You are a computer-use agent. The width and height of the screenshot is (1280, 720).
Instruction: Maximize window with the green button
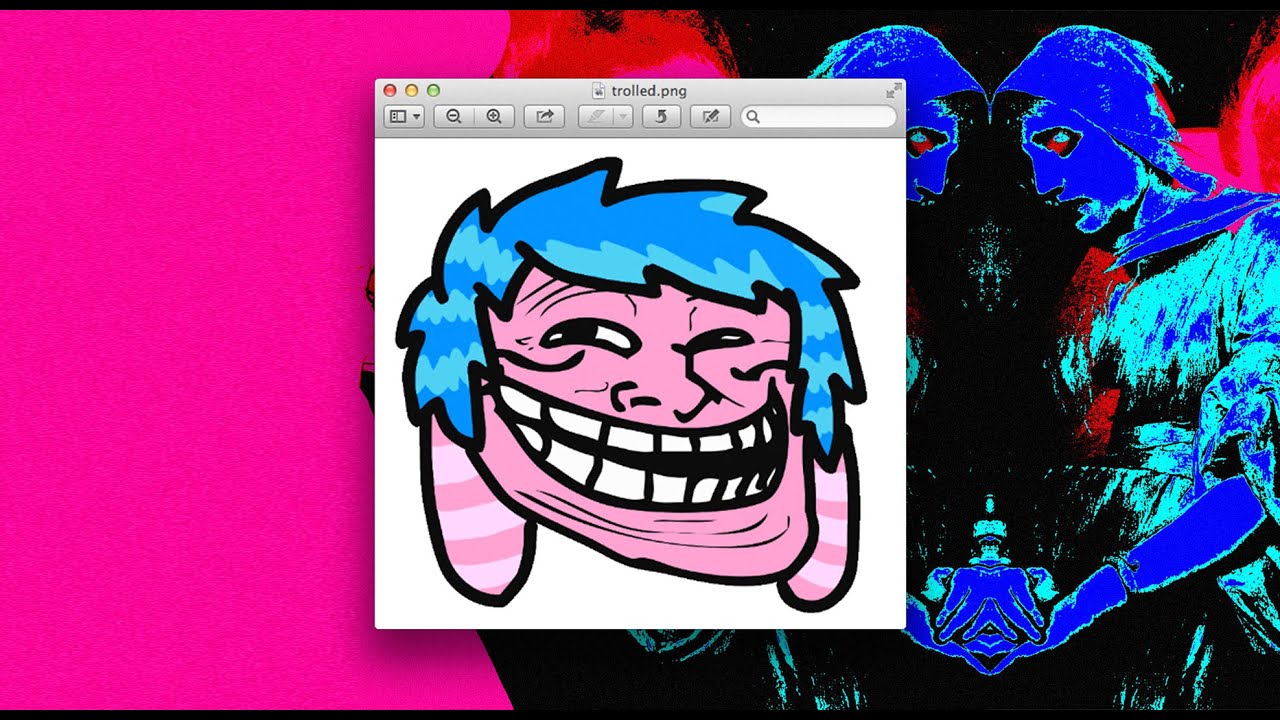pos(431,91)
